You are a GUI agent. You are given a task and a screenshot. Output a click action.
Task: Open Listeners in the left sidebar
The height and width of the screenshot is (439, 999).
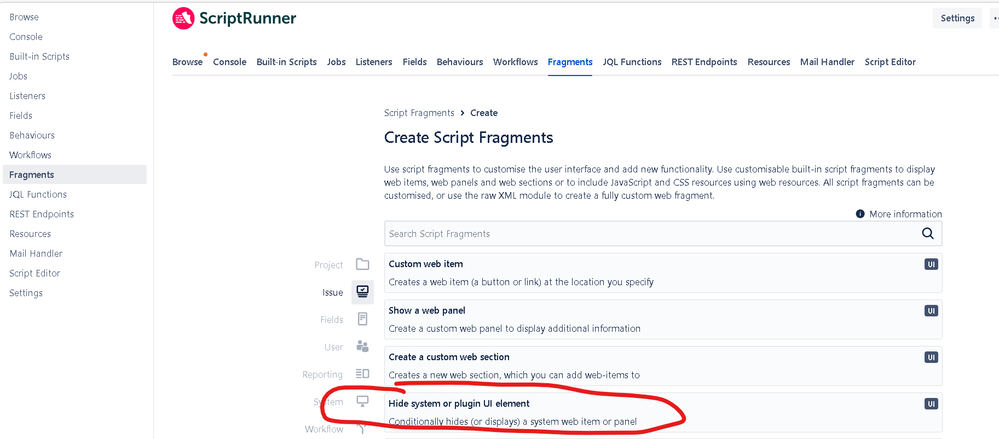[x=27, y=96]
